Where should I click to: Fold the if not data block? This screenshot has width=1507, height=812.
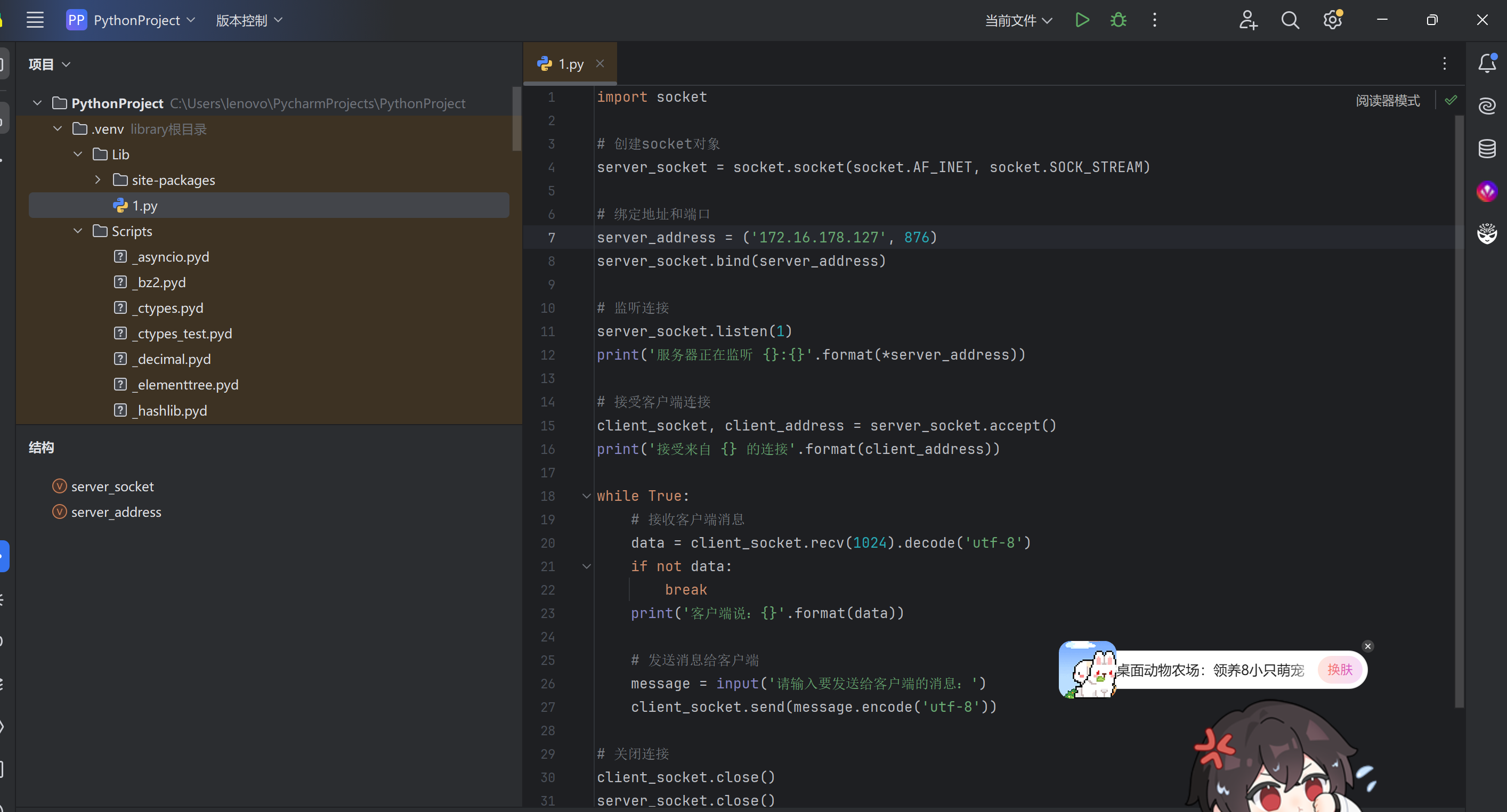coord(586,566)
